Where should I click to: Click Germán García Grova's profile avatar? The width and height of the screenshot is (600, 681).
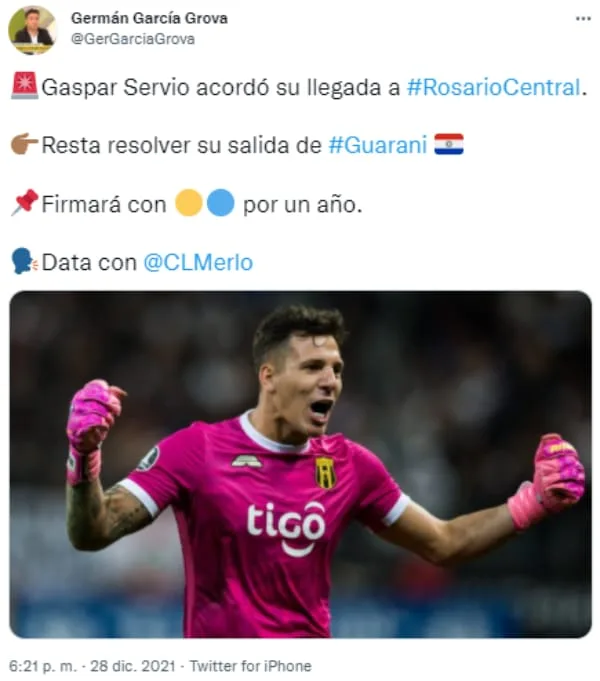pos(32,30)
